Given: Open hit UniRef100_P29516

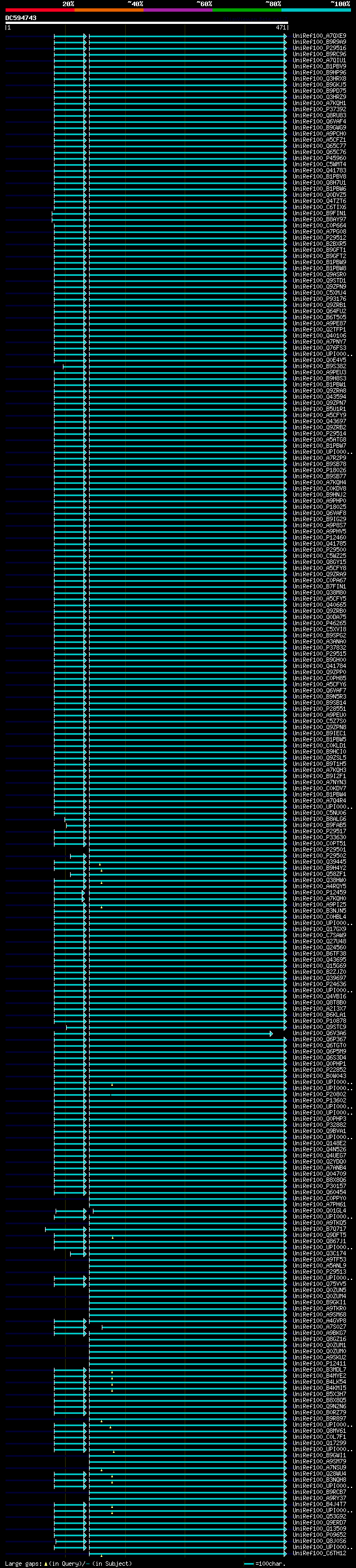Looking at the screenshot, I should click(x=319, y=48).
